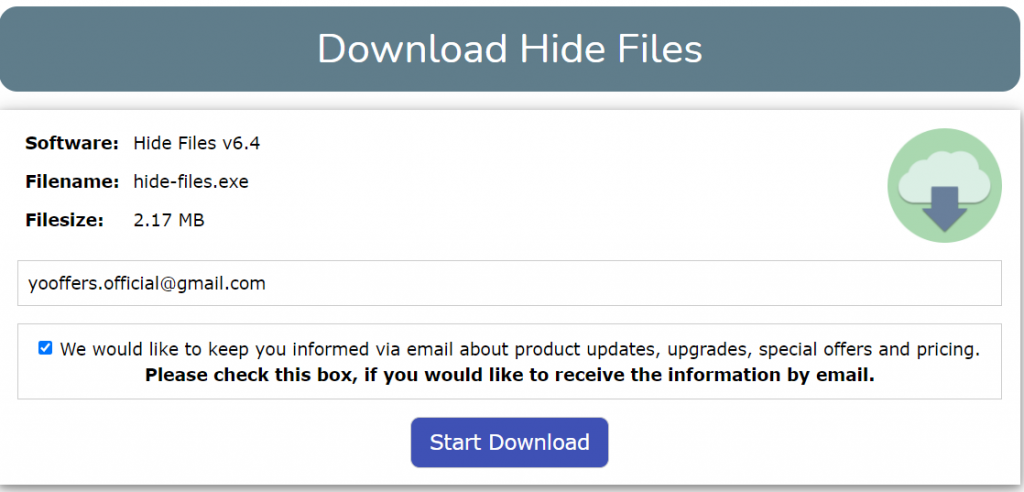Uncheck the email updates checkbox
Image resolution: width=1024 pixels, height=492 pixels.
(x=45, y=348)
